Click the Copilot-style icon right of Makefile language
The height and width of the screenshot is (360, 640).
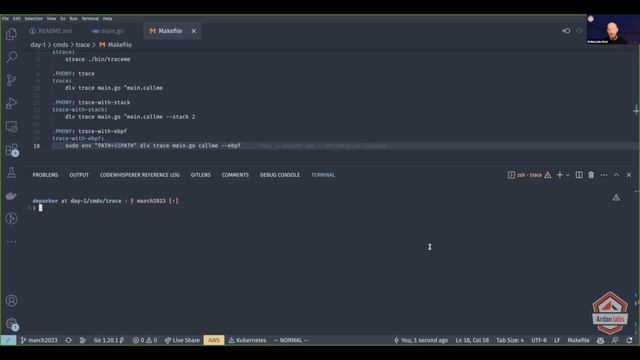(600, 340)
